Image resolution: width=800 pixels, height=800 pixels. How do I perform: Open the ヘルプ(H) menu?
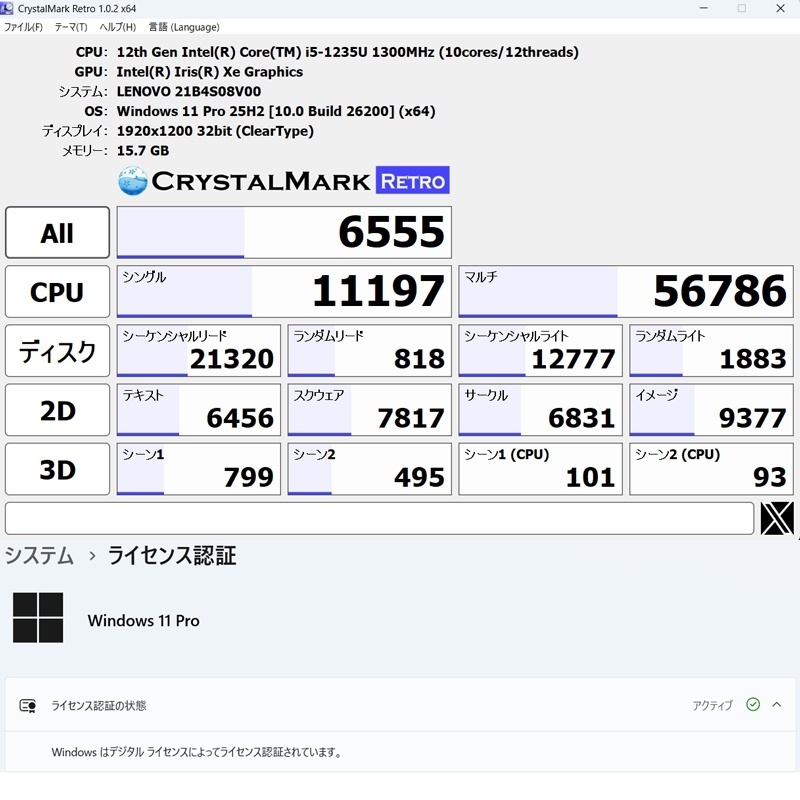tap(118, 27)
